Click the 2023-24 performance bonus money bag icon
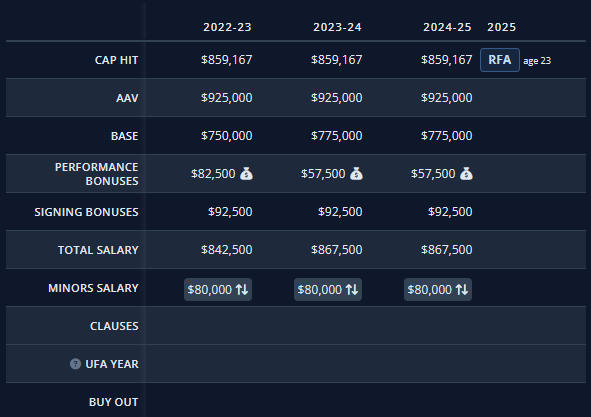This screenshot has height=417, width=591. 356,174
